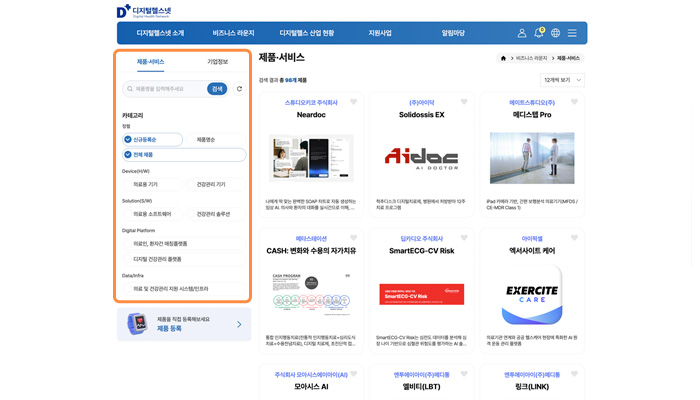Image resolution: width=700 pixels, height=400 pixels.
Task: Favorite 메디스텝 Pro with its heart icon
Action: point(574,102)
